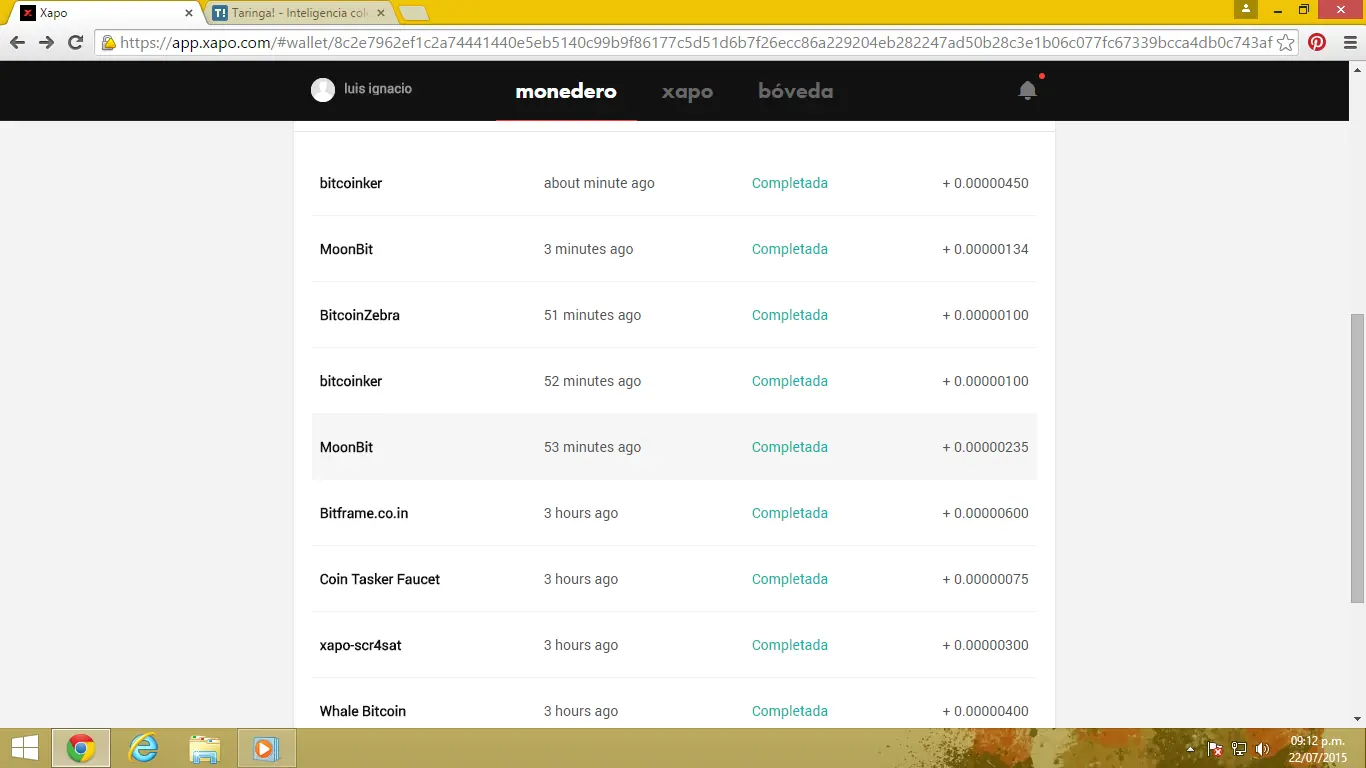Select the BitcoinZebra transaction row
This screenshot has width=1366, height=768.
click(x=674, y=315)
